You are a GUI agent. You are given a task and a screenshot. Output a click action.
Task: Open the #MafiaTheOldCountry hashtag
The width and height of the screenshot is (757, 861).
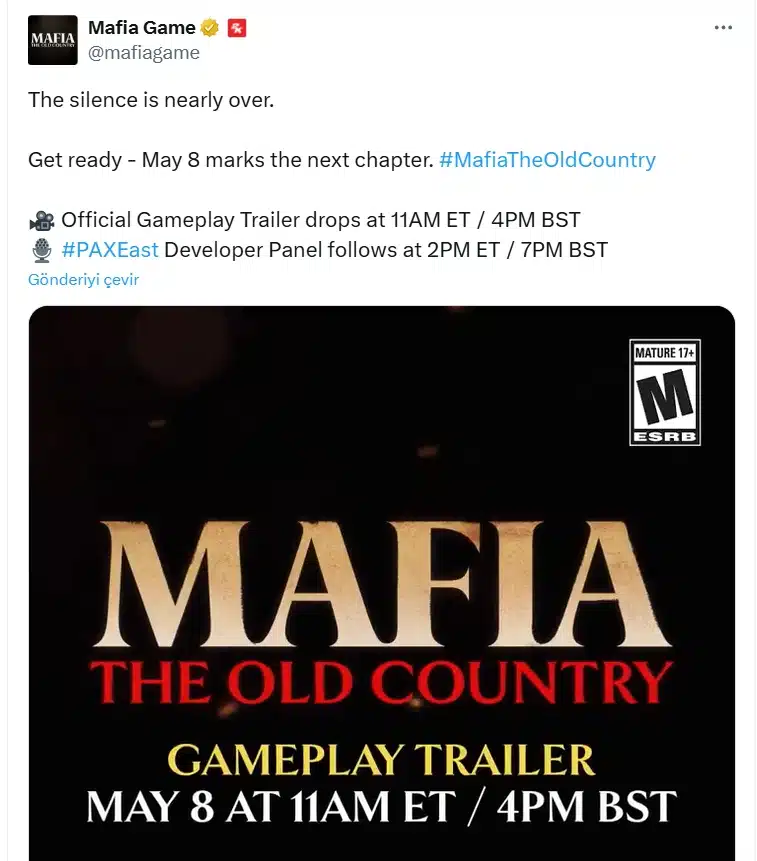(547, 160)
